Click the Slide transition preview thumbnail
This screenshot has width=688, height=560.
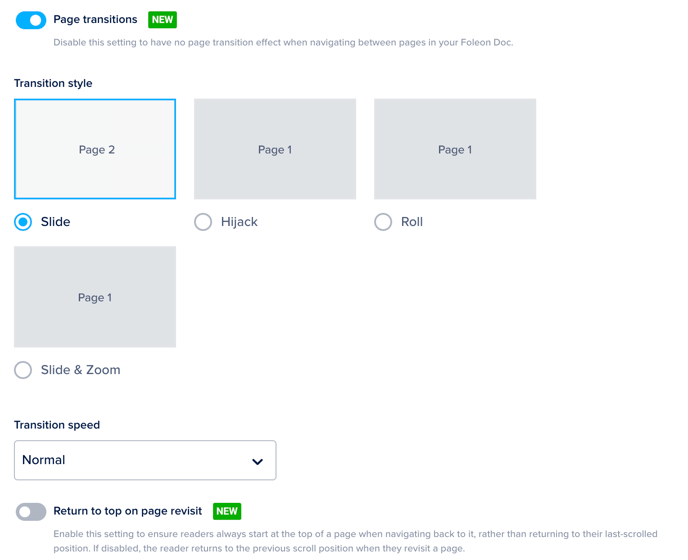[x=95, y=149]
